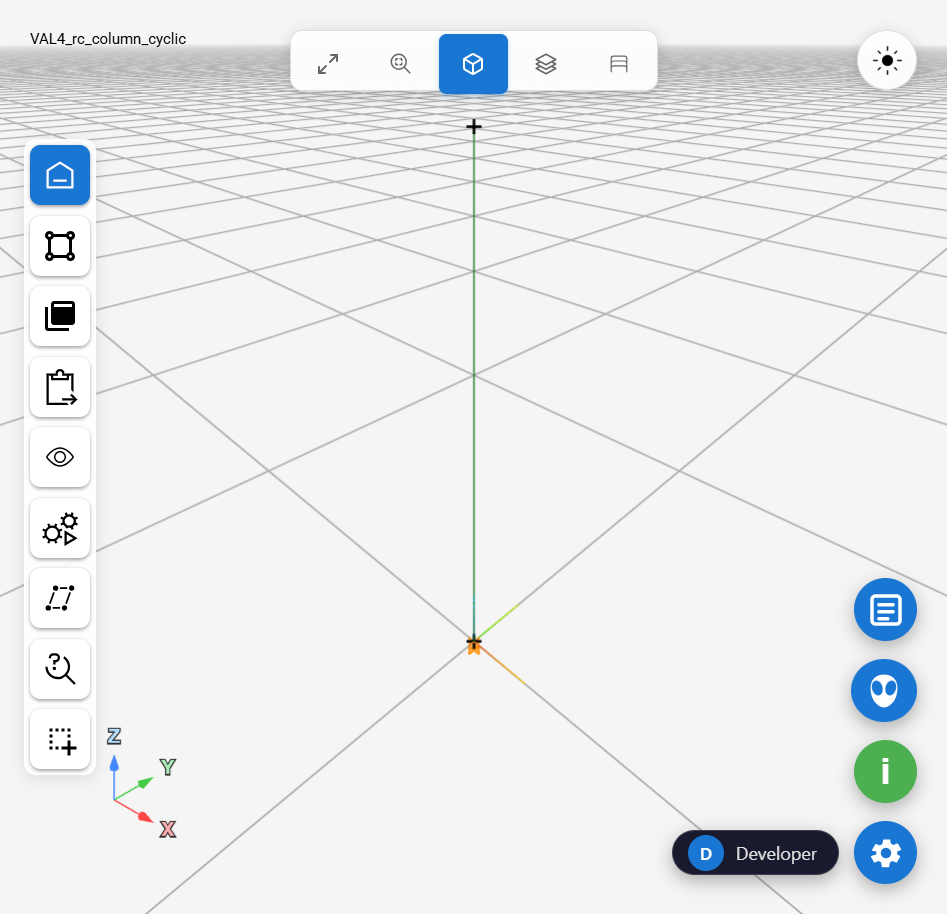Toggle the eye visibility icon
This screenshot has width=947, height=914.
point(60,457)
